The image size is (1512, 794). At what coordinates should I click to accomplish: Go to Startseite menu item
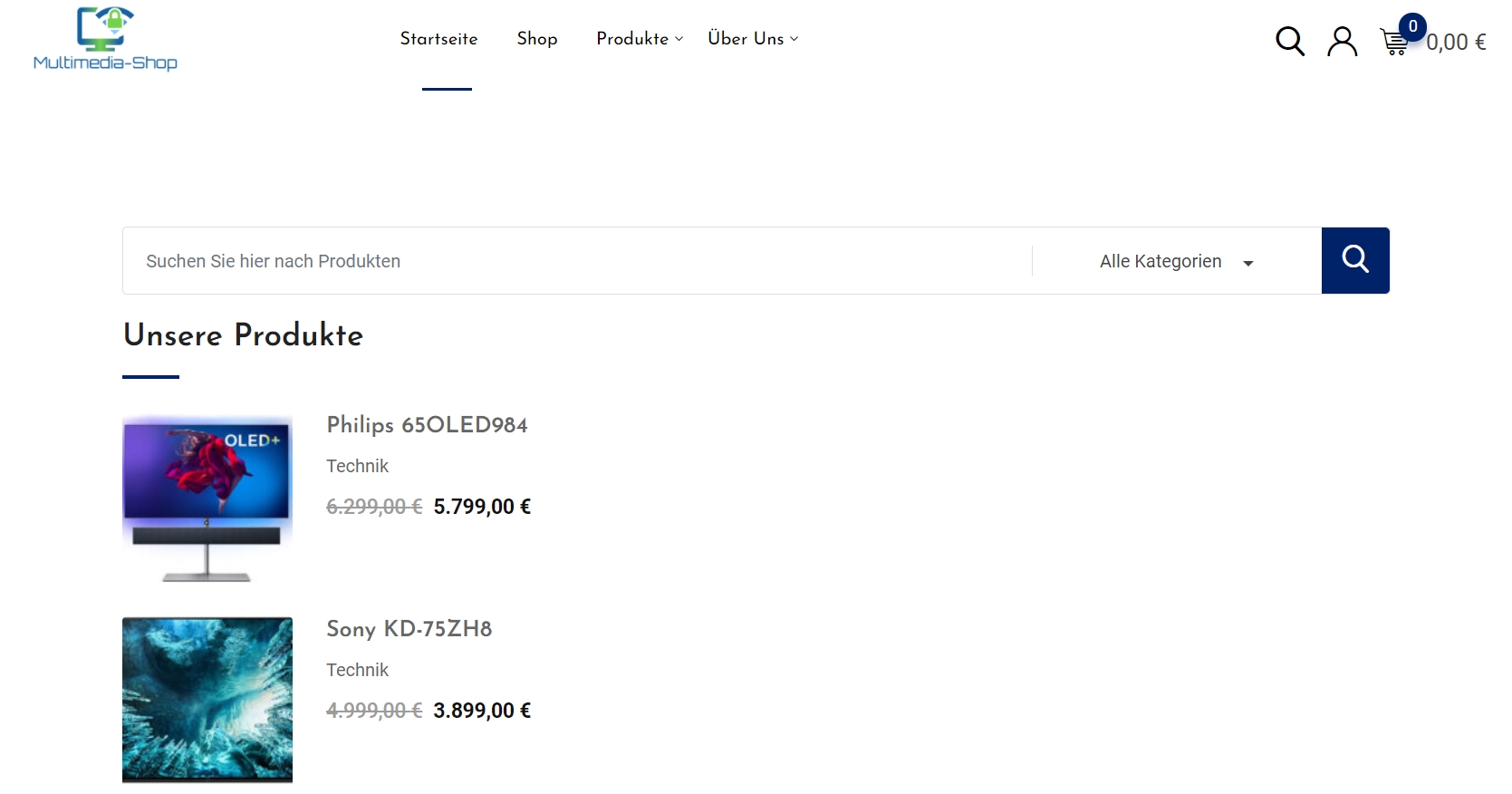click(439, 38)
